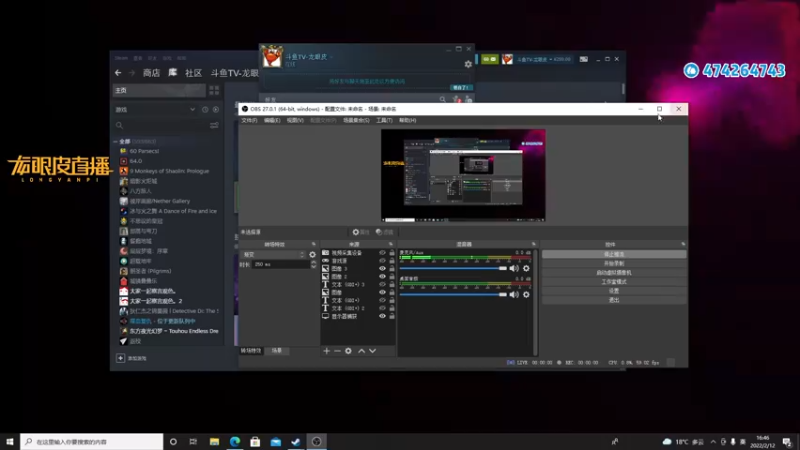Open OBS 设置 from controls panel
Screen dimensions: 800x450
click(x=614, y=291)
